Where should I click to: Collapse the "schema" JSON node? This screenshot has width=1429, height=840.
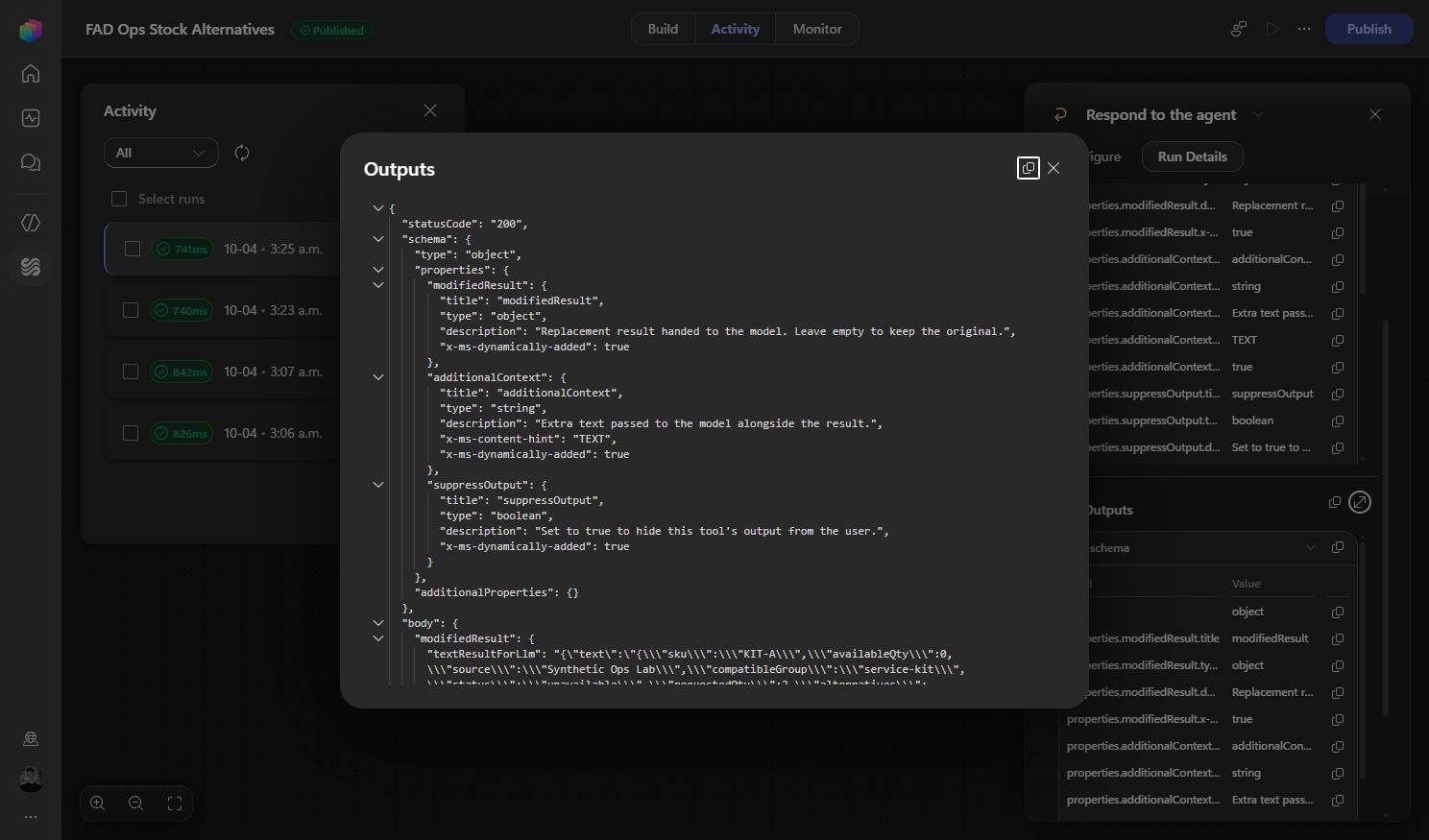pos(378,239)
